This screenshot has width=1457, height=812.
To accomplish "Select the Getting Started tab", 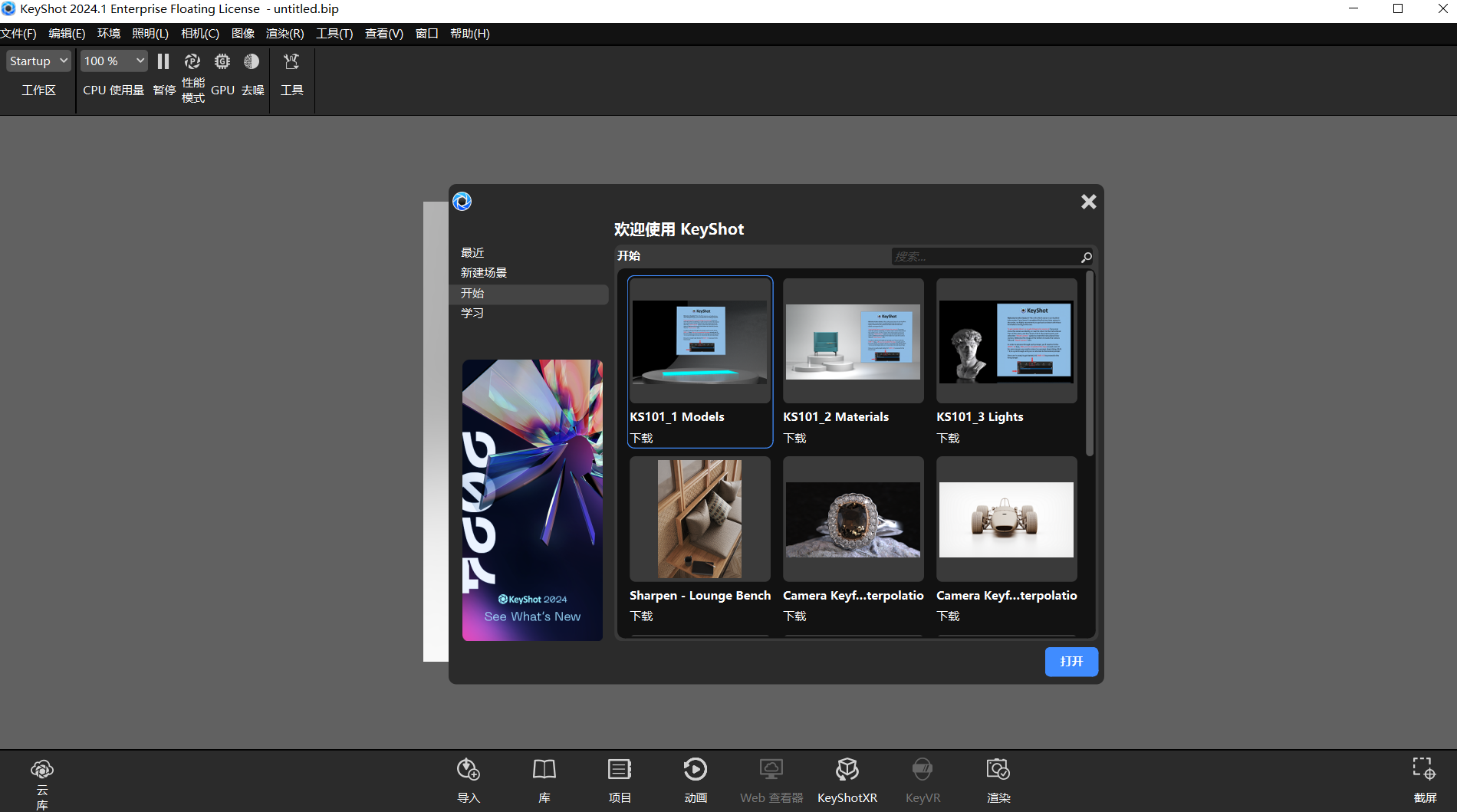I will coord(529,294).
